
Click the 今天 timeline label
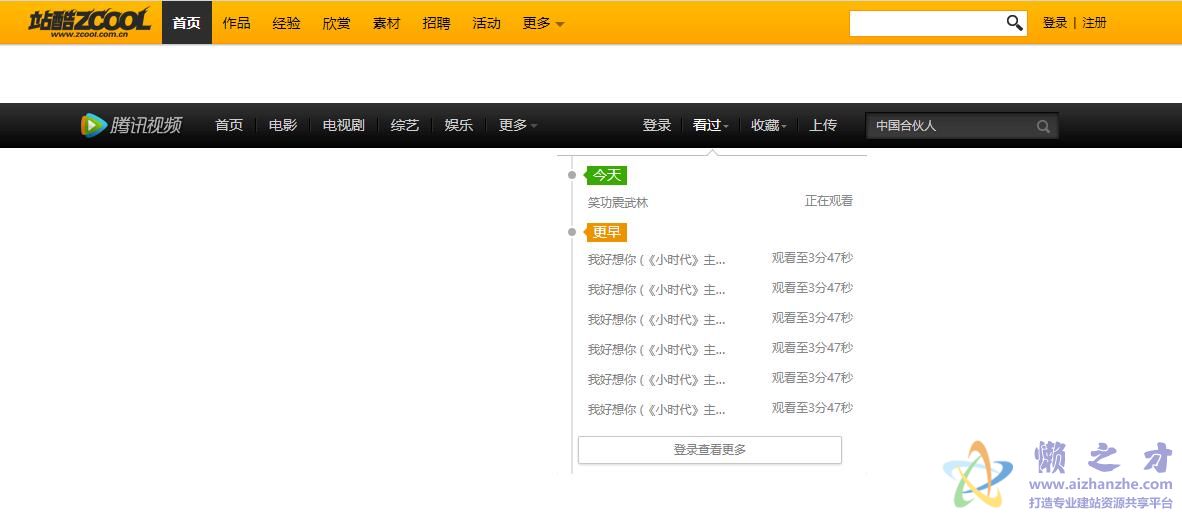click(607, 175)
